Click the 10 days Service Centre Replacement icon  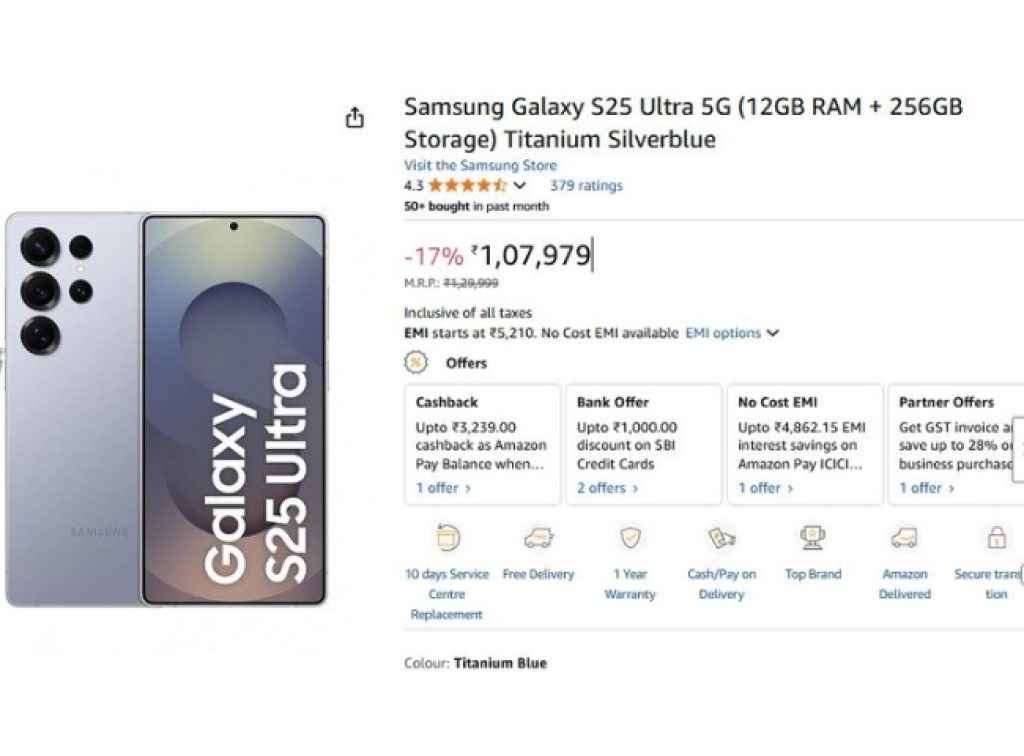pyautogui.click(x=446, y=538)
